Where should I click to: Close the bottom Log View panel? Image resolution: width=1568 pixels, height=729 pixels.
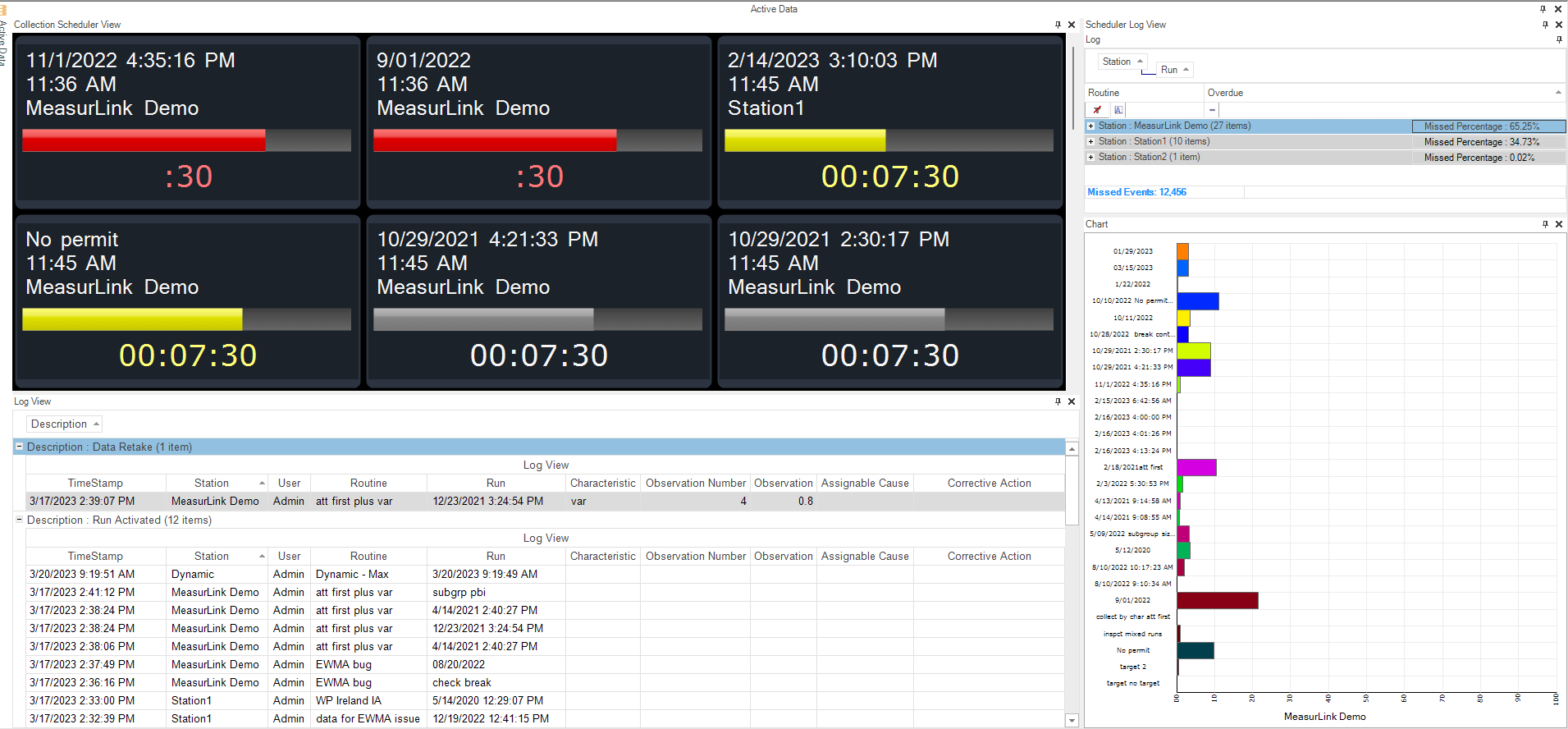point(1072,401)
